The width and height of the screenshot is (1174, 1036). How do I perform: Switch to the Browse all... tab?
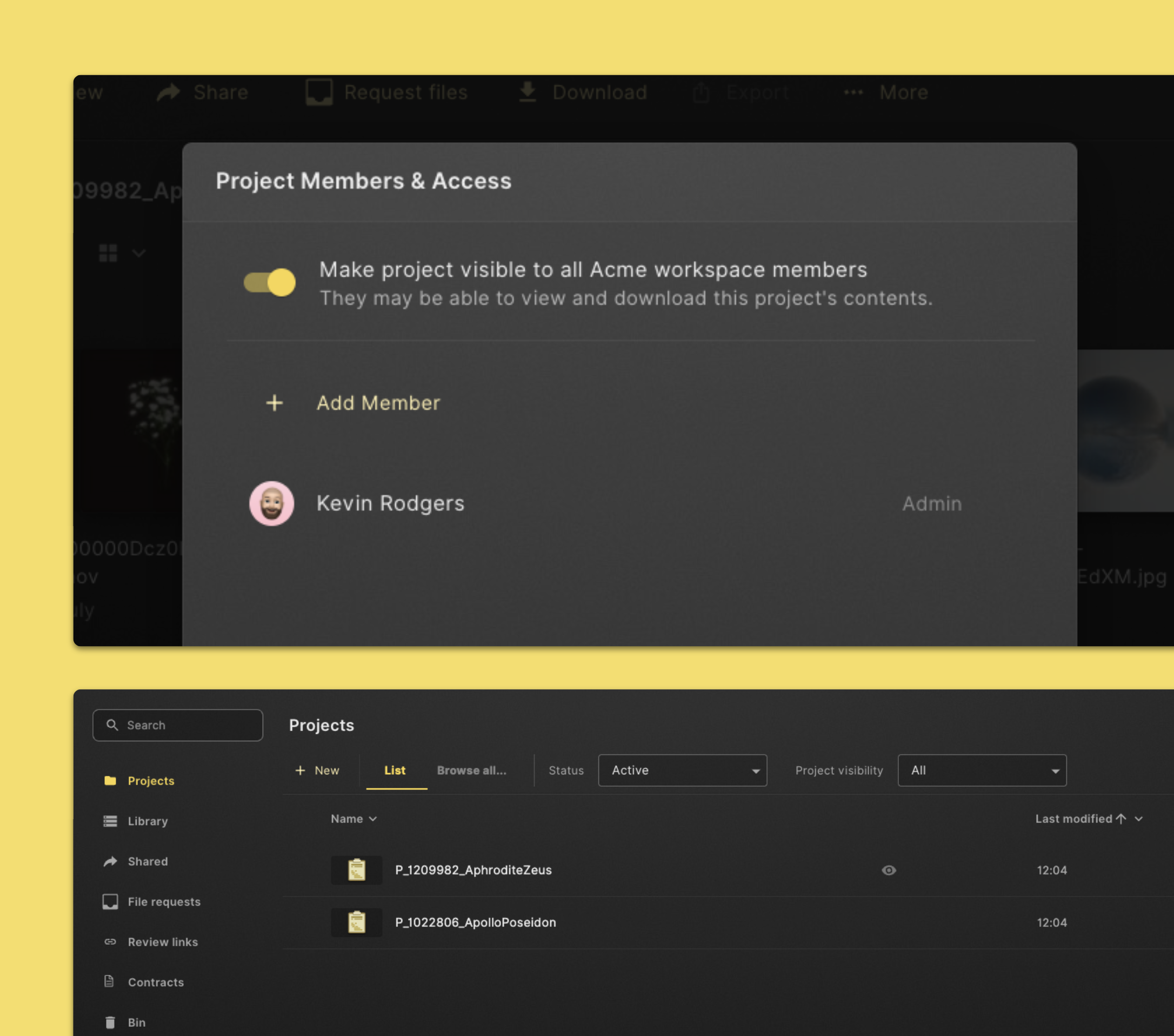coord(471,771)
